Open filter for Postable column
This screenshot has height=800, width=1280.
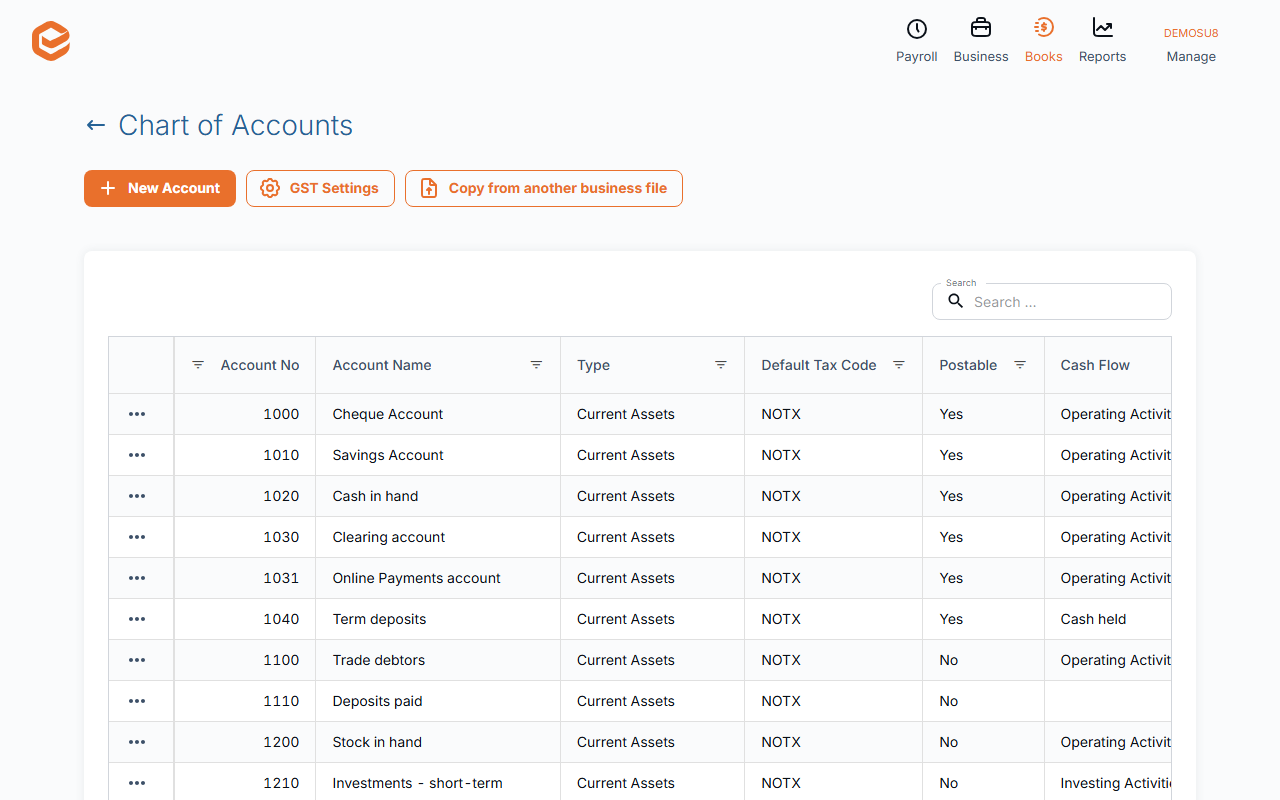pyautogui.click(x=1019, y=365)
